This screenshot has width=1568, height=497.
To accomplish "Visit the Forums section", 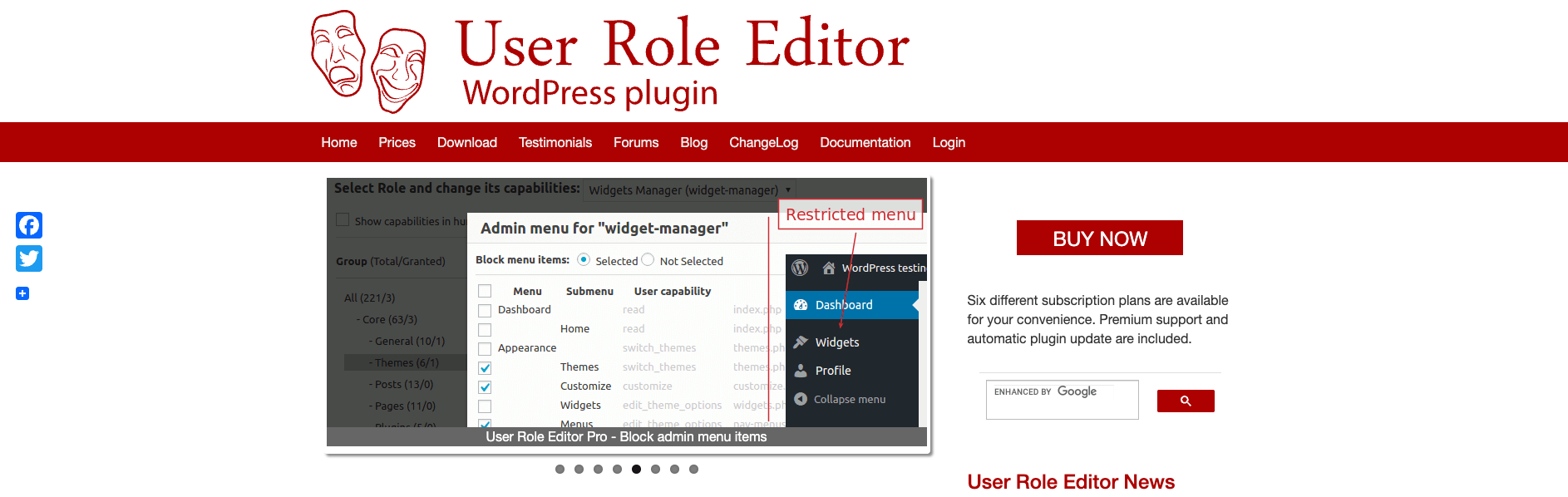I will pyautogui.click(x=636, y=142).
